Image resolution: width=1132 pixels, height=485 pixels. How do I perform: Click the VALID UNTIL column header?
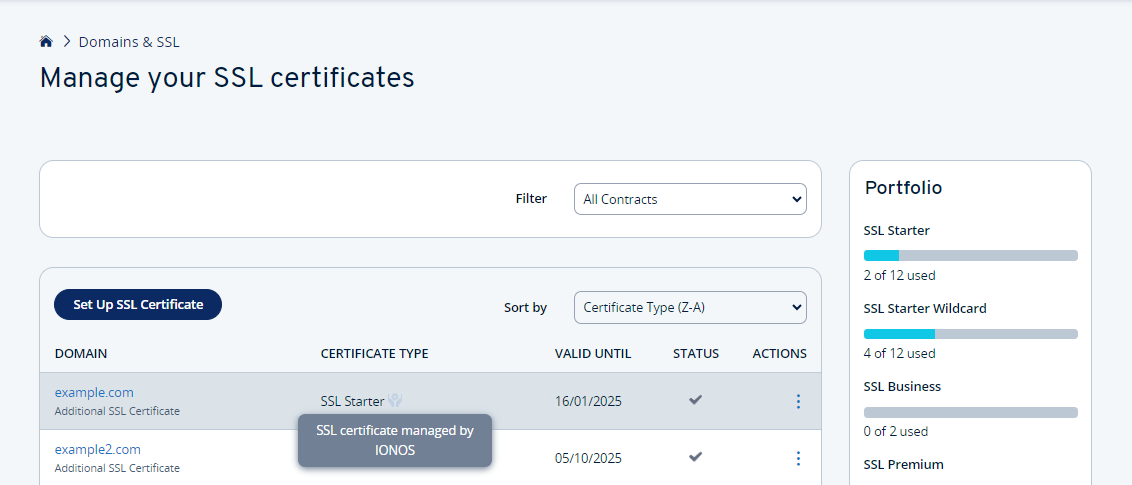593,354
